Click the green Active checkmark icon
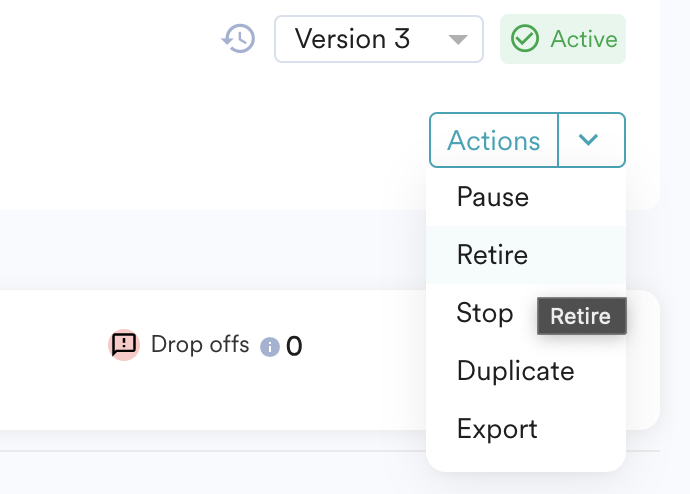690x494 pixels. point(524,39)
